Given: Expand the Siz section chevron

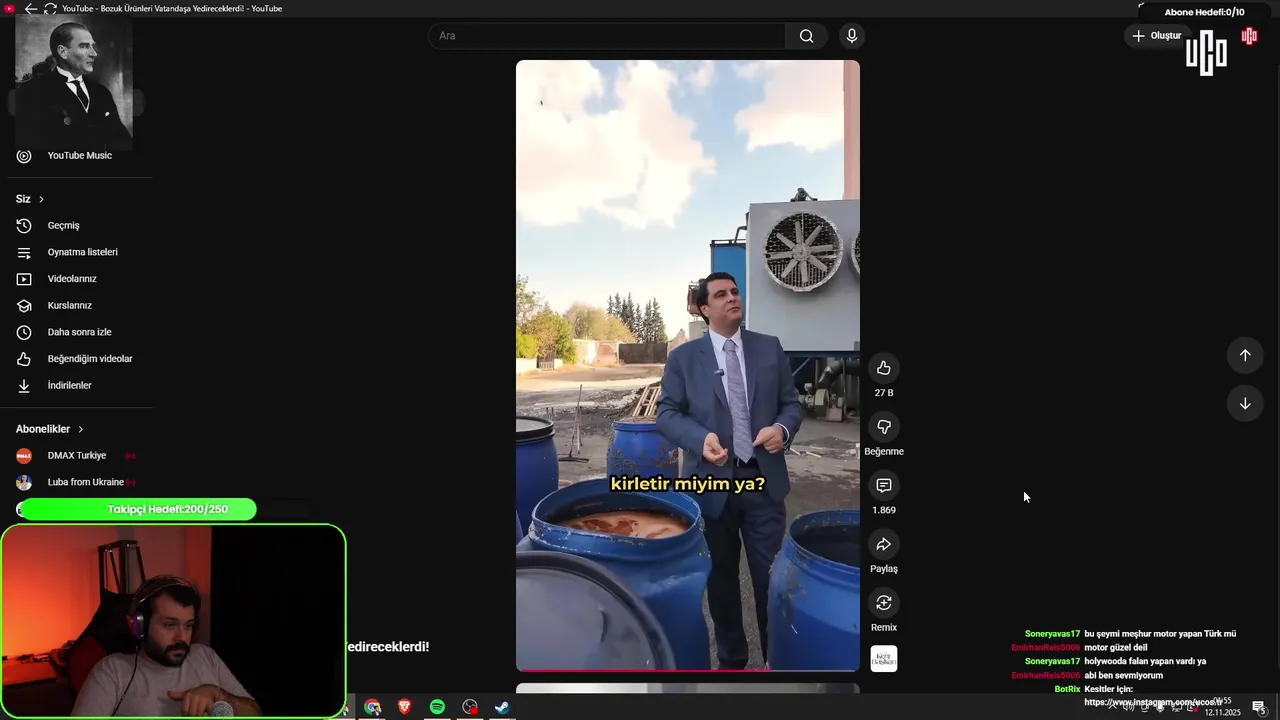Looking at the screenshot, I should point(41,199).
